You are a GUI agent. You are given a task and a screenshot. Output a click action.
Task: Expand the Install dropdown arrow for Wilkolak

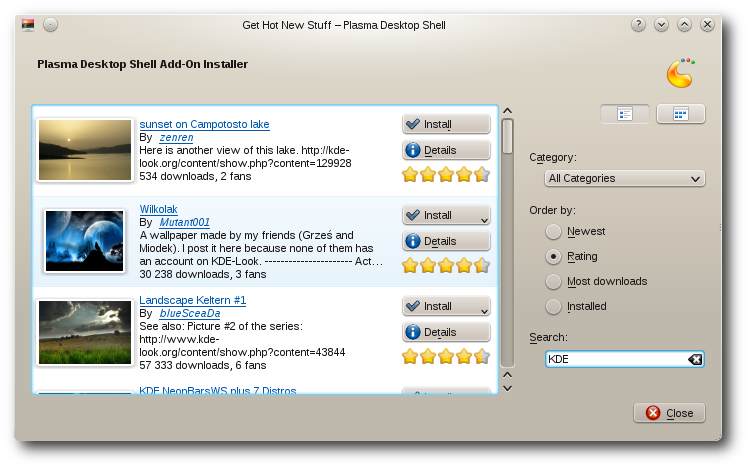coord(484,217)
